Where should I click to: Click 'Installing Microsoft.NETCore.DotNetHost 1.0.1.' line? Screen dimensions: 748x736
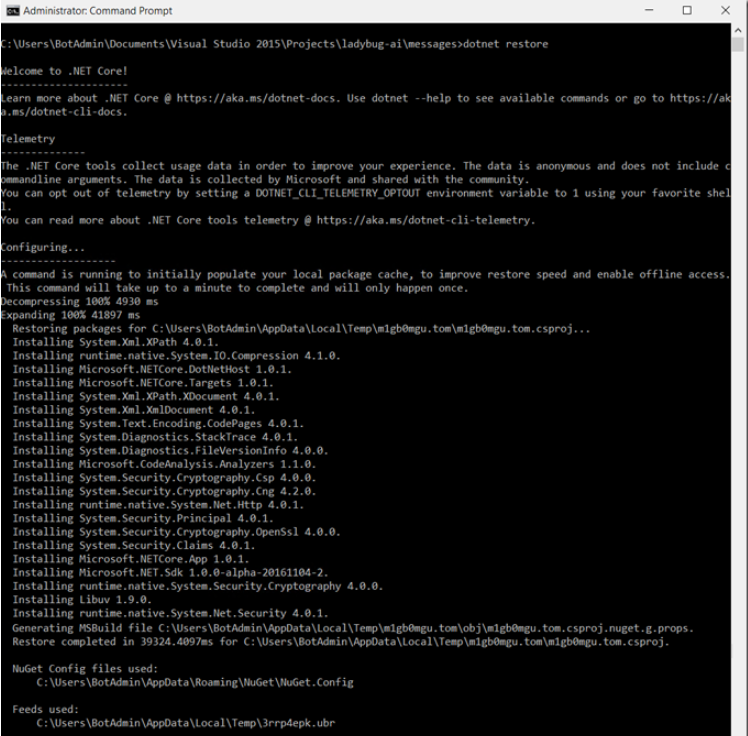coord(152,369)
